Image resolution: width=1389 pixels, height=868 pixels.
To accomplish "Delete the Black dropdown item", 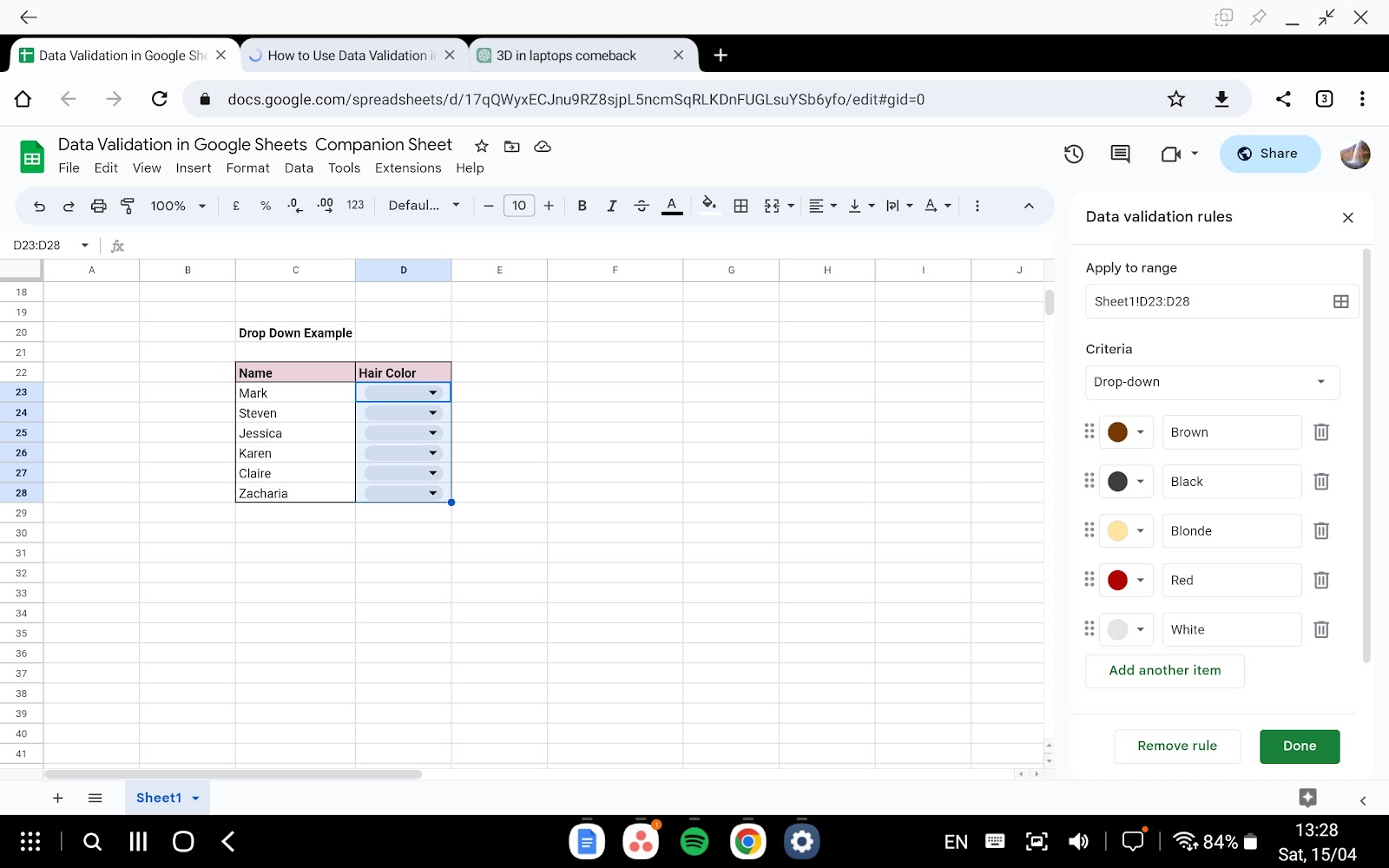I will (1321, 482).
